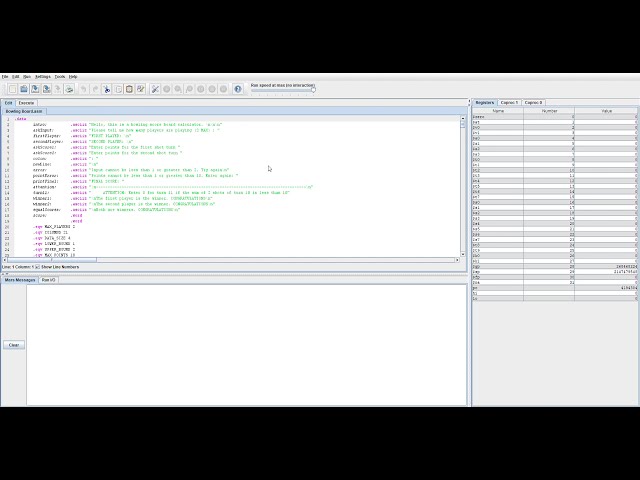
Task: Select the Mars Messages tab
Action: (x=20, y=280)
